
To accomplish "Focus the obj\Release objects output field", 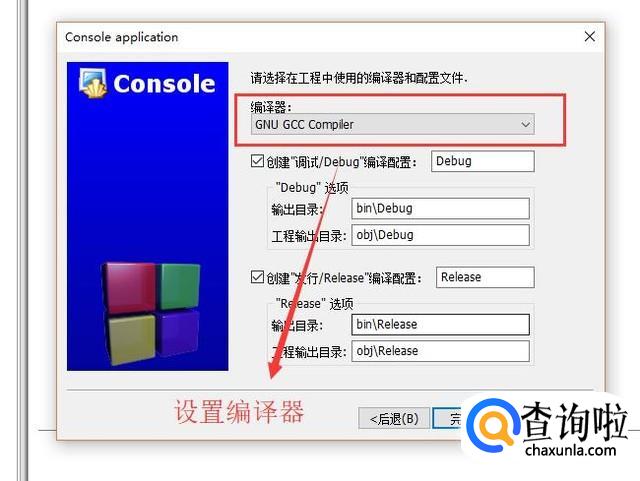I will click(x=440, y=351).
